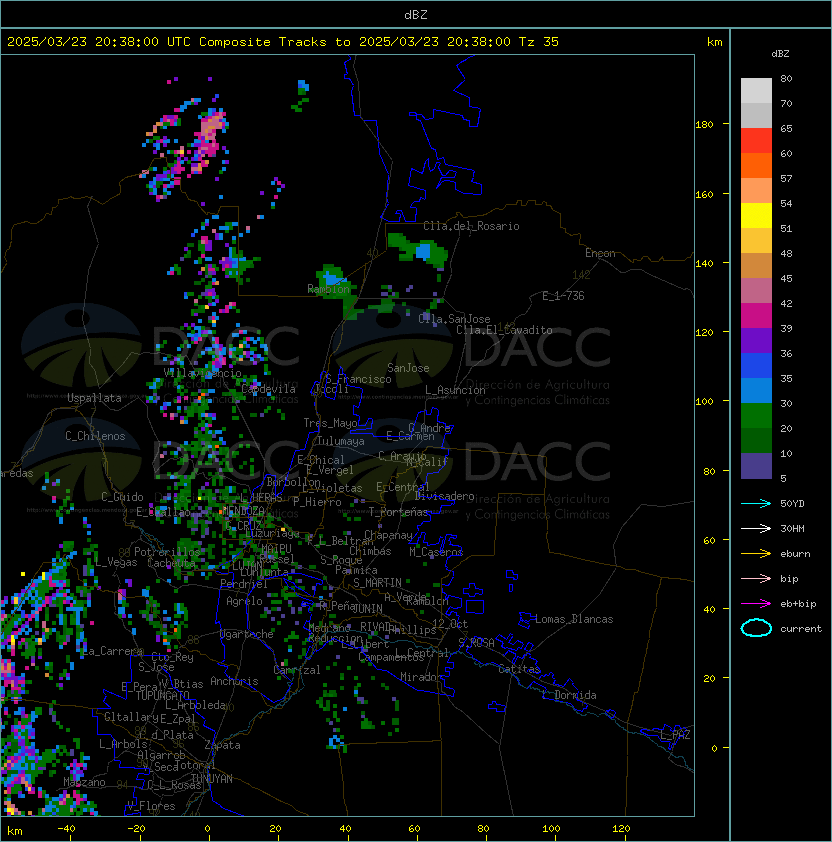This screenshot has width=832, height=842.
Task: Click the 'Clla.del_Rosario' map label
Action: [x=471, y=226]
